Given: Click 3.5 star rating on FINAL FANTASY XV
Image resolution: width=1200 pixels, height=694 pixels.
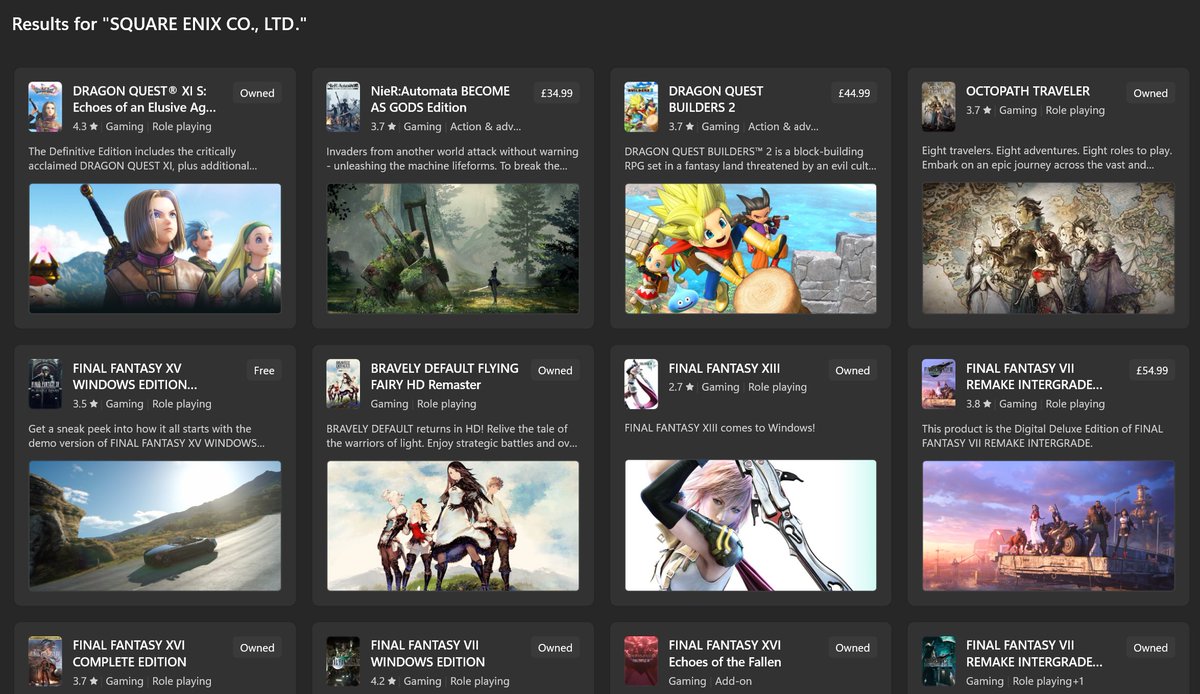Looking at the screenshot, I should click(84, 404).
